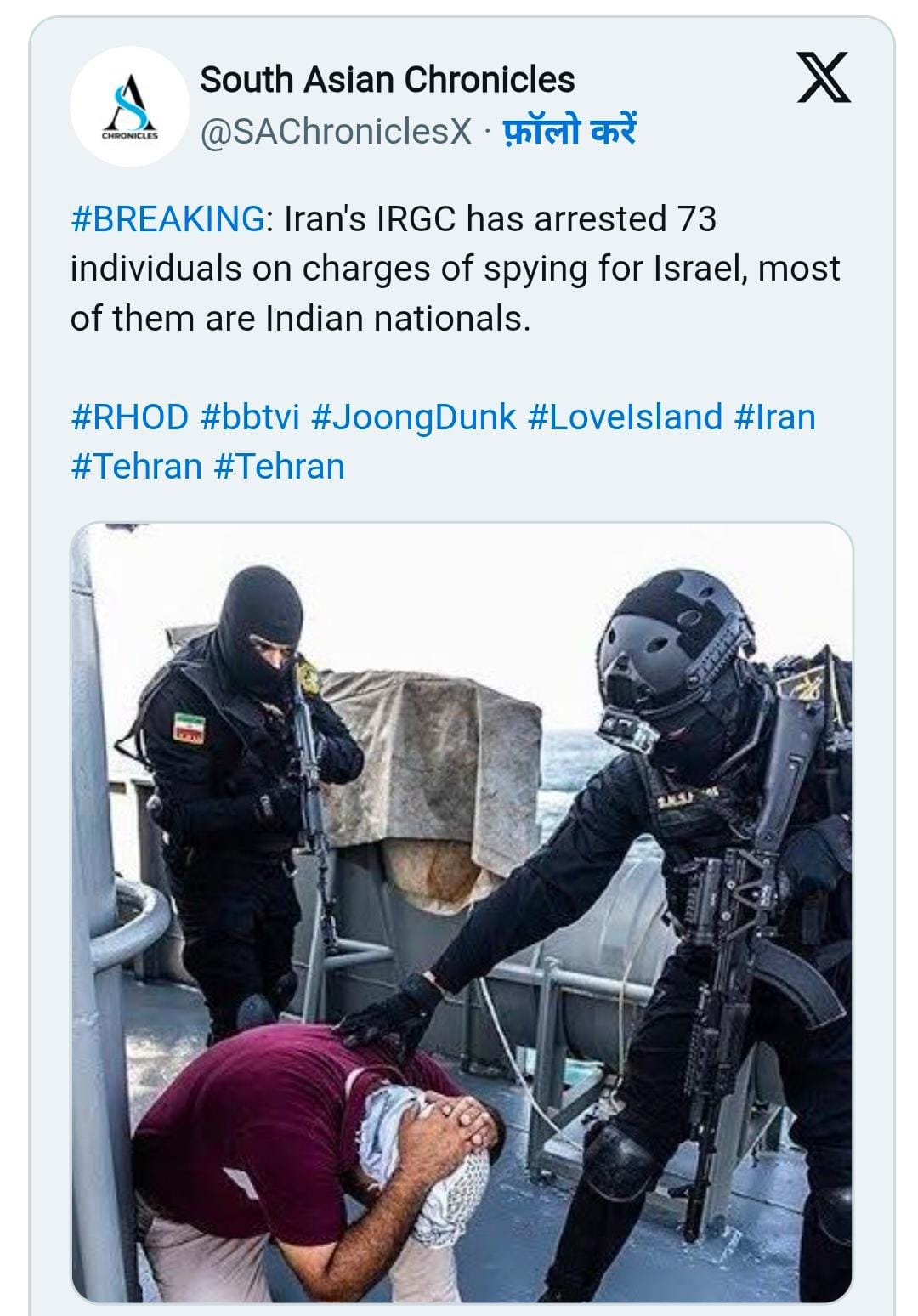Click the last #Tehran hashtag
Screen dimensions: 918x1316
(x=280, y=467)
